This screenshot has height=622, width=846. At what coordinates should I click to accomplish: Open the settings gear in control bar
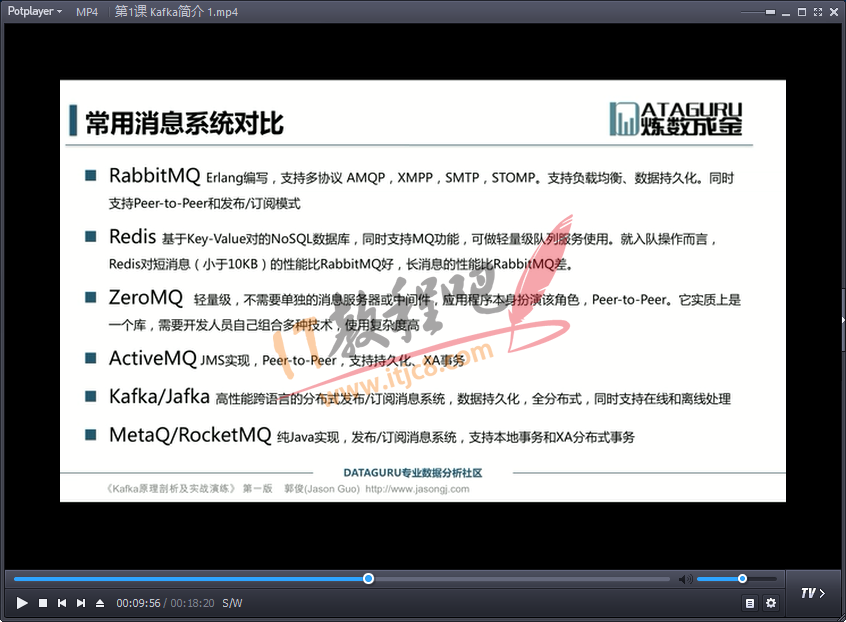[771, 603]
